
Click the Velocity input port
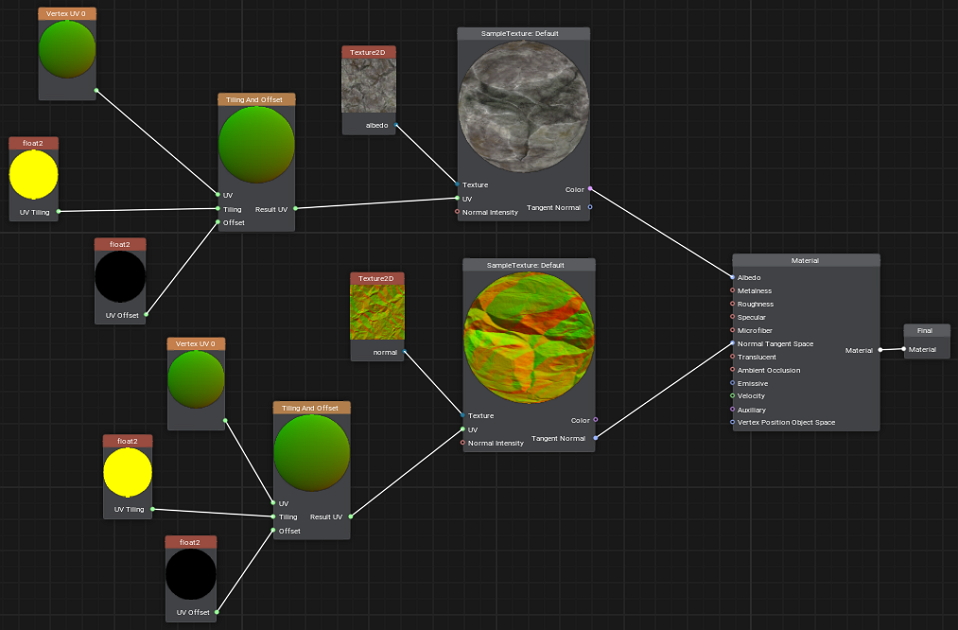coord(733,396)
